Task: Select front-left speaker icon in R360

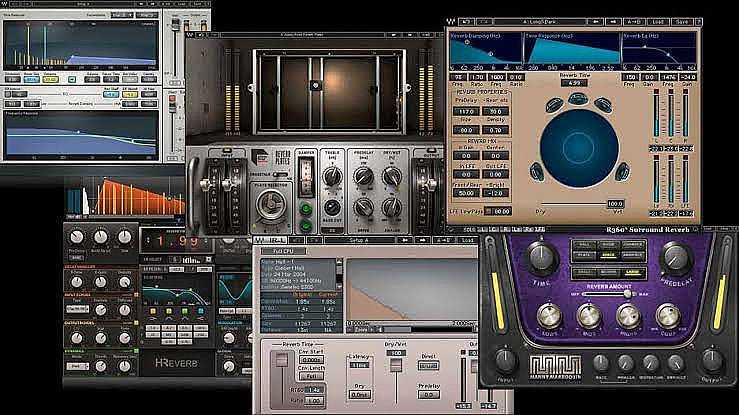Action: coord(554,105)
